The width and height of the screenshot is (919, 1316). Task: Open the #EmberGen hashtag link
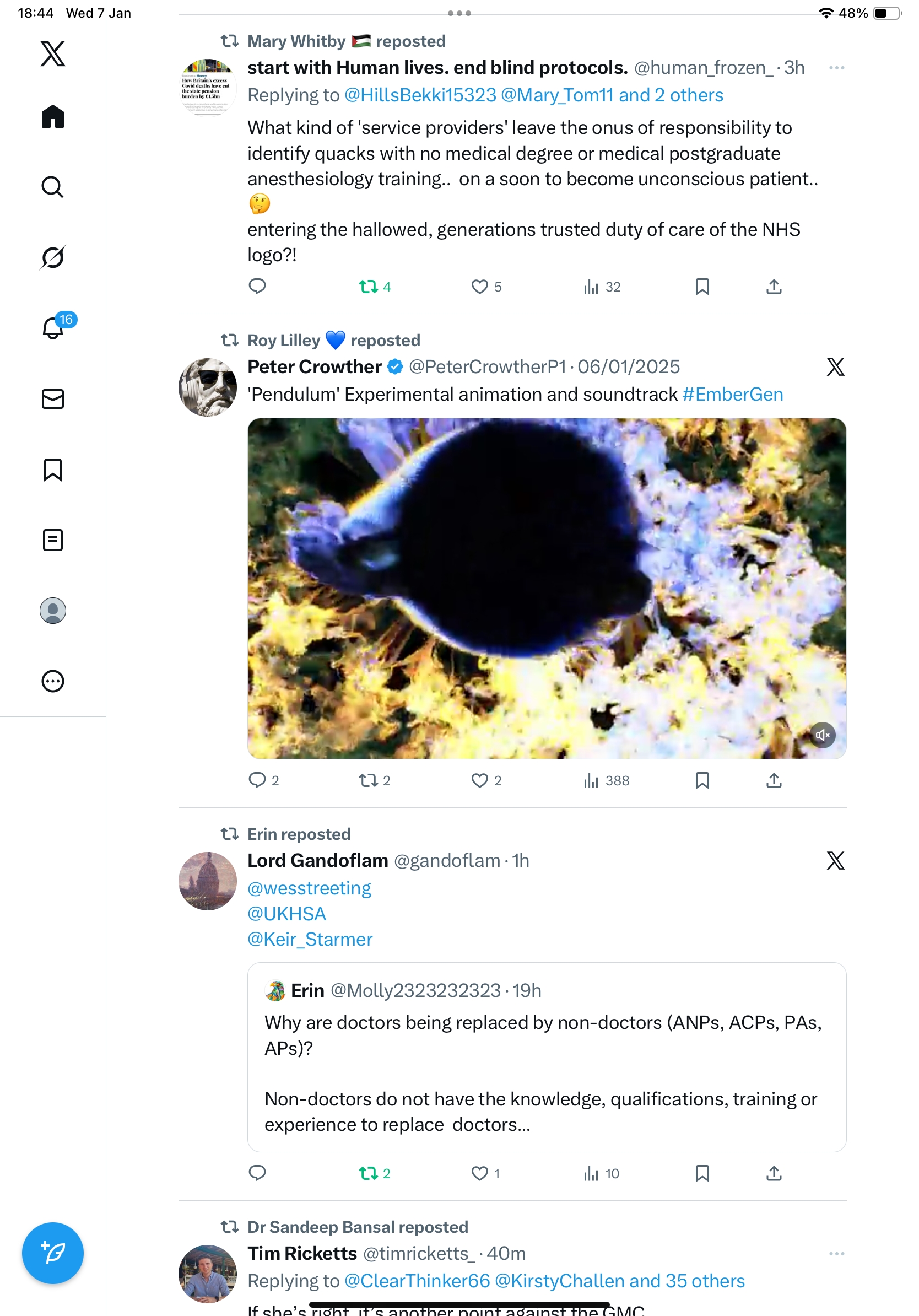click(732, 395)
